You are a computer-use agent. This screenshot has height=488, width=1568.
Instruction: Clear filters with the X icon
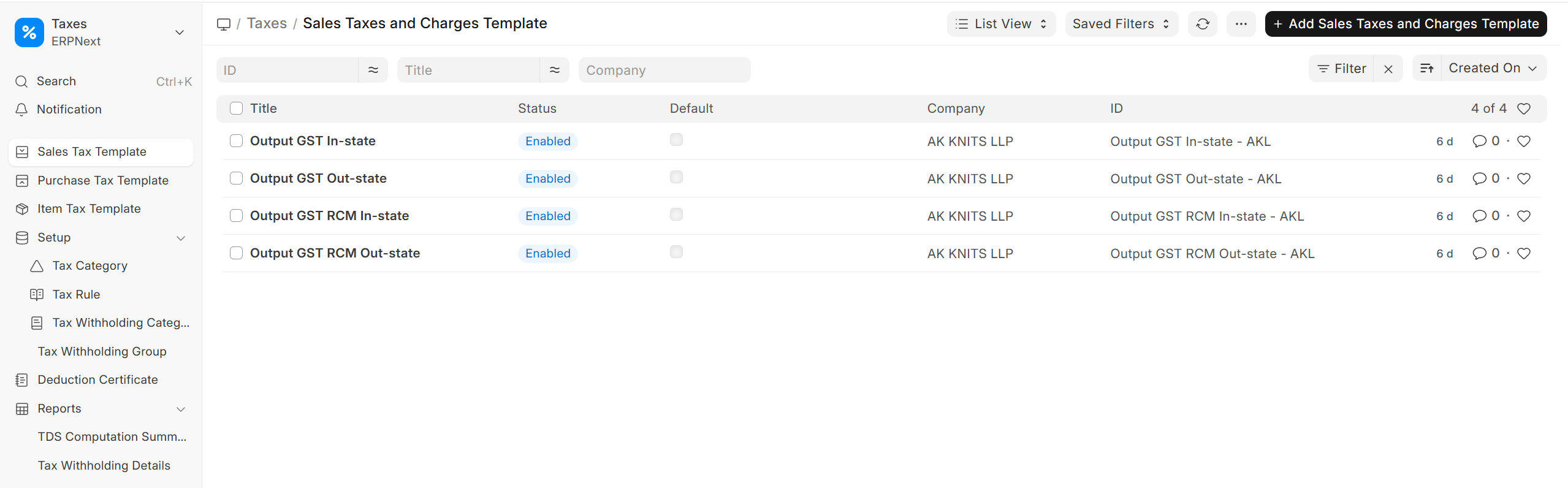click(x=1388, y=69)
